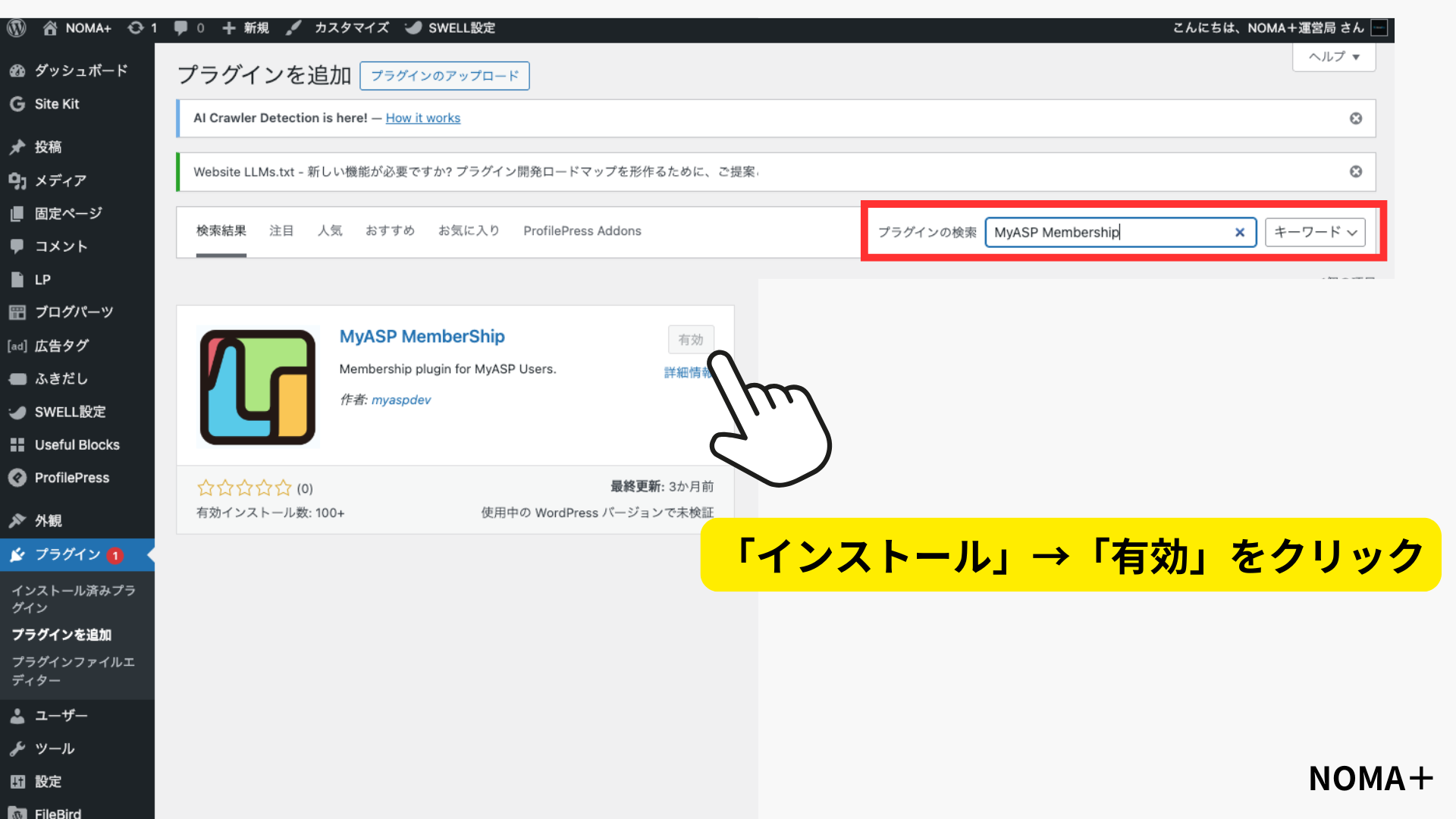Image resolution: width=1456 pixels, height=819 pixels.
Task: Click プラグインのアップロード button
Action: pyautogui.click(x=444, y=76)
